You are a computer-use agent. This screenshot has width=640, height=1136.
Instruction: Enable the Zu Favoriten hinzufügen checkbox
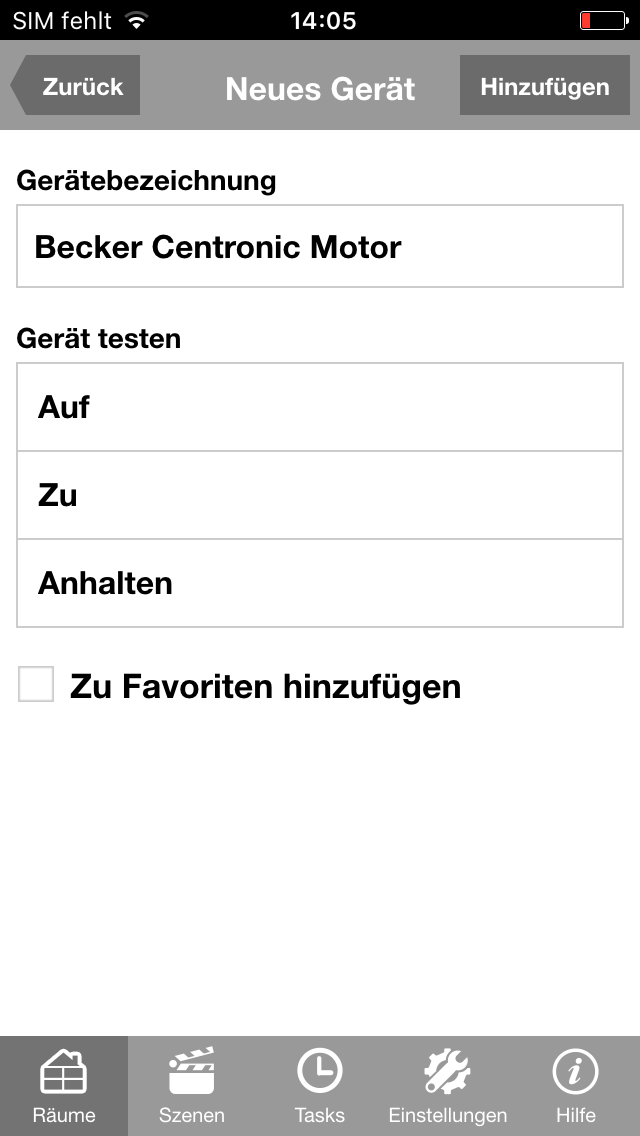coord(36,686)
